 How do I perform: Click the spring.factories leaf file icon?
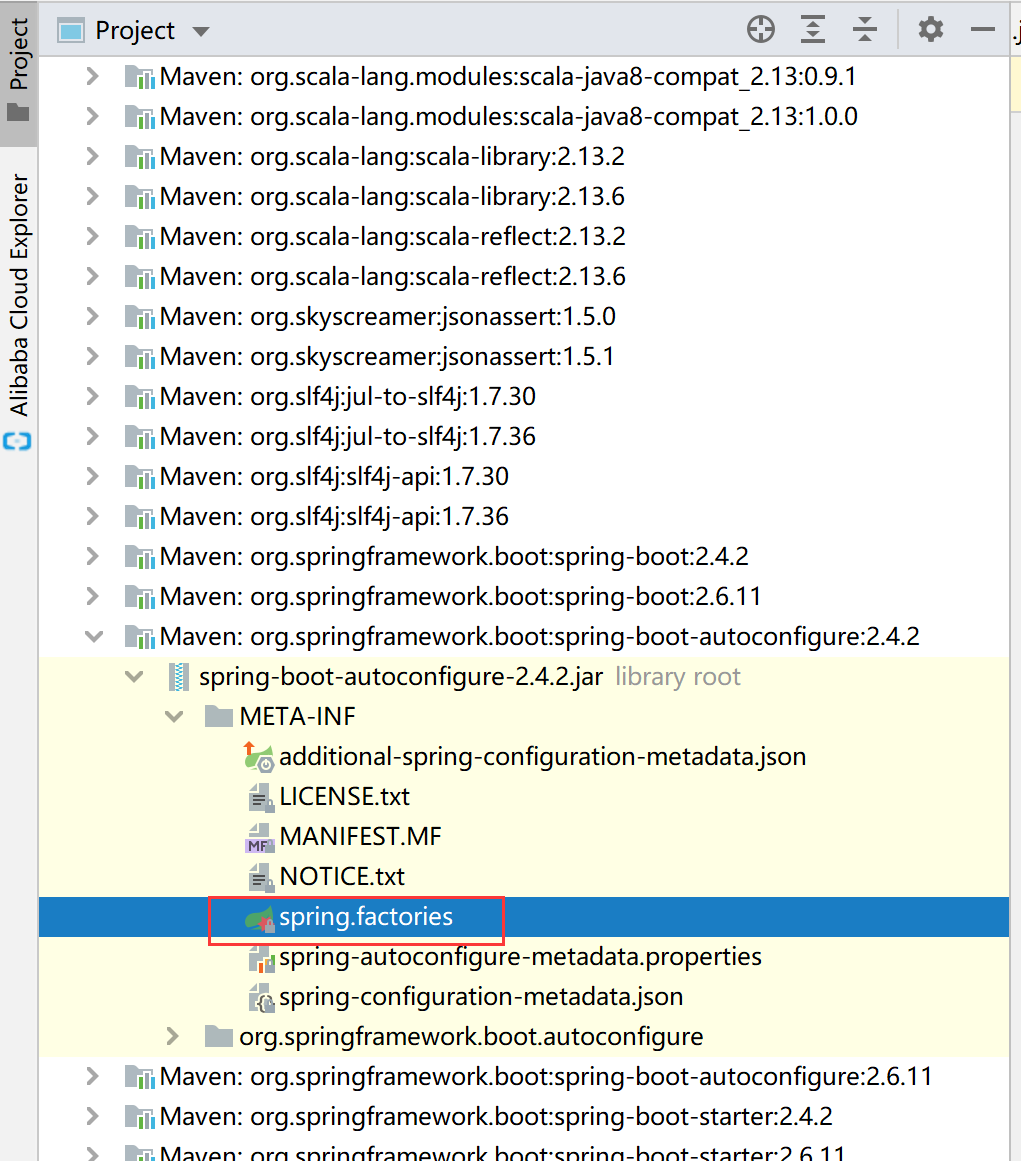click(259, 918)
